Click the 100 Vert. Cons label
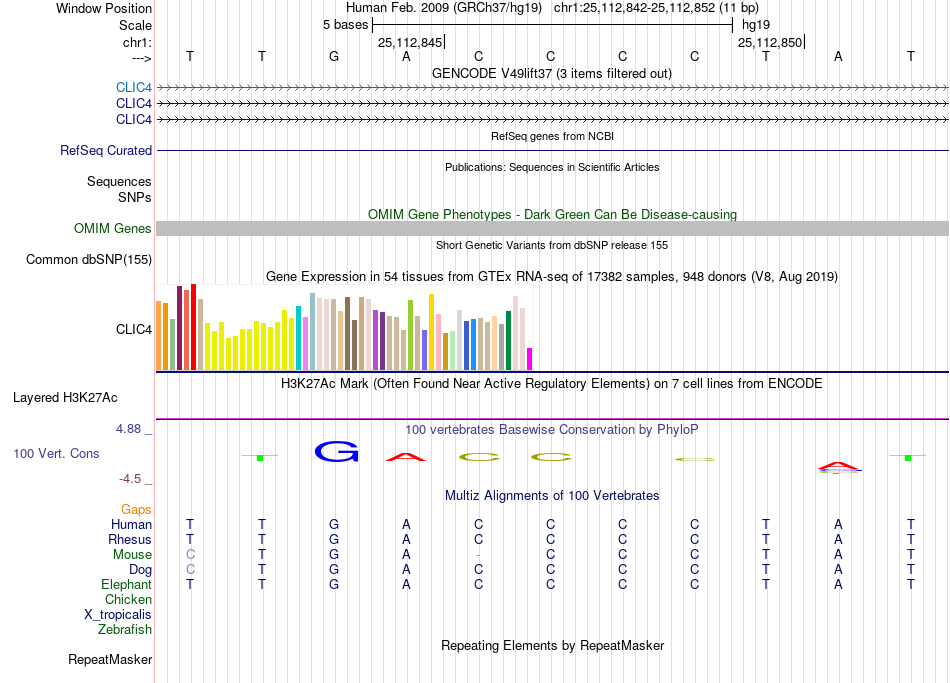Viewport: 950px width, 683px height. click(56, 453)
